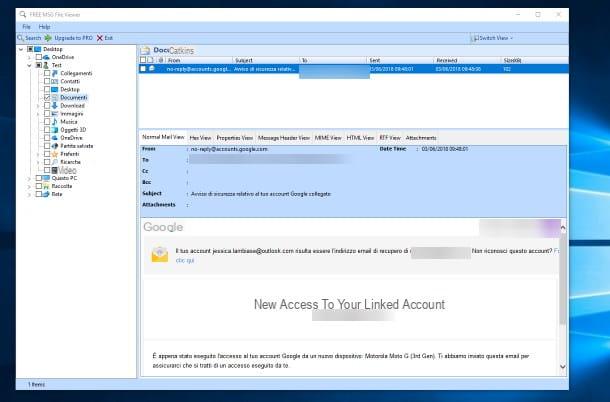This screenshot has height=402, width=610.
Task: Click the Search magnifier icon in the toolbar
Action: [20, 38]
